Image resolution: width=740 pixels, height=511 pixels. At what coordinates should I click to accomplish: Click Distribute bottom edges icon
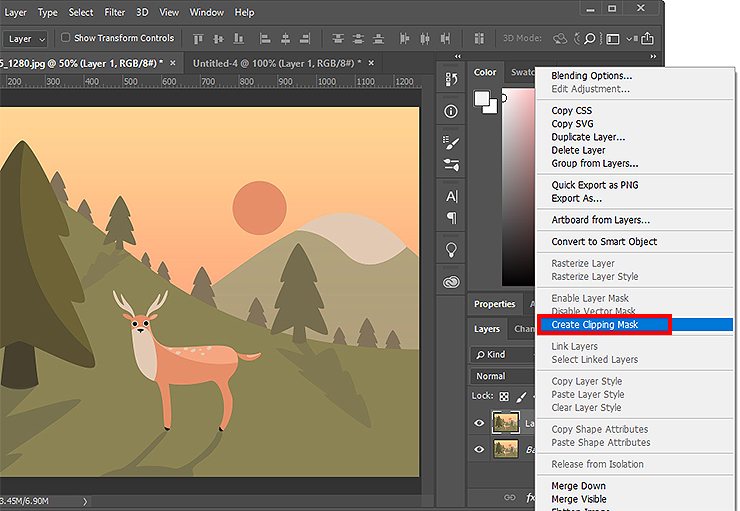pyautogui.click(x=378, y=39)
